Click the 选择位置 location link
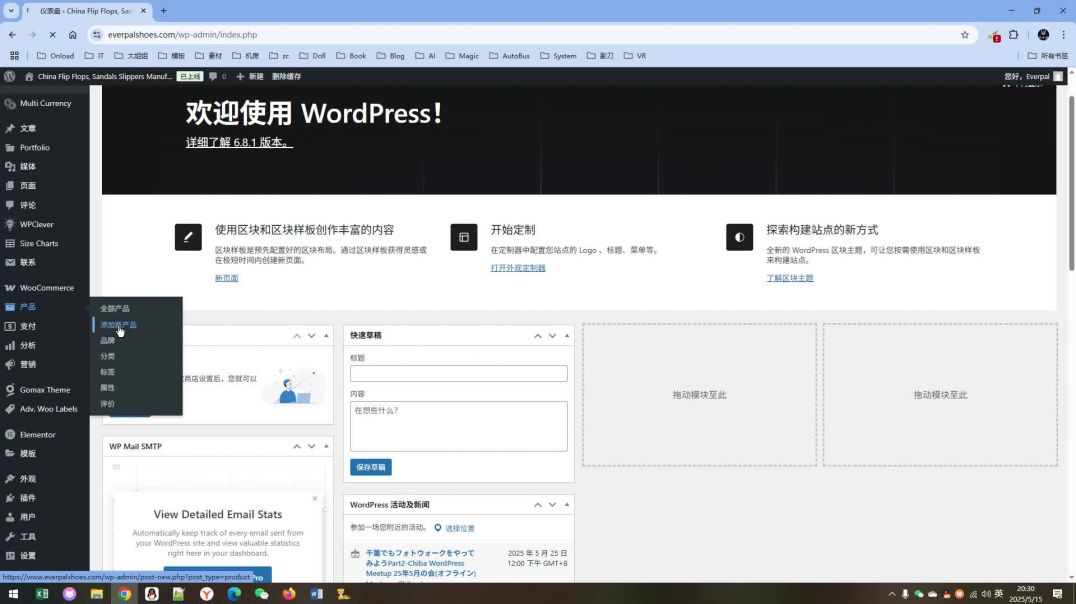Viewport: 1076px width, 604px height. [x=460, y=528]
